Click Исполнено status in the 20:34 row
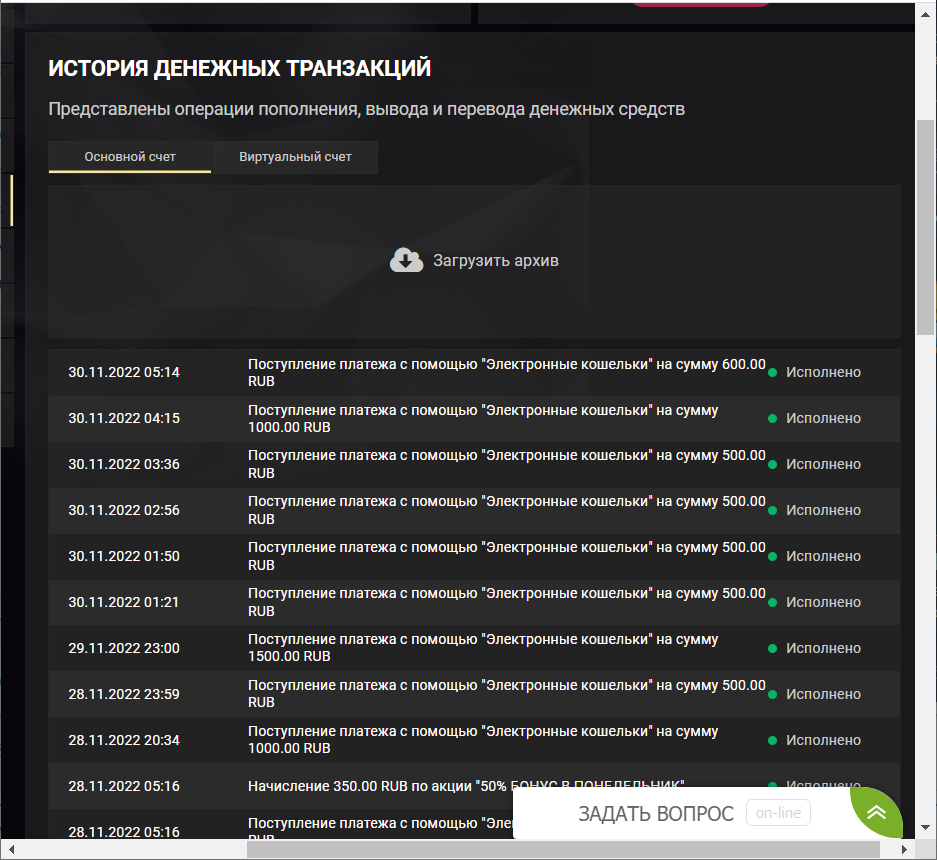Image resolution: width=937 pixels, height=860 pixels. 823,740
